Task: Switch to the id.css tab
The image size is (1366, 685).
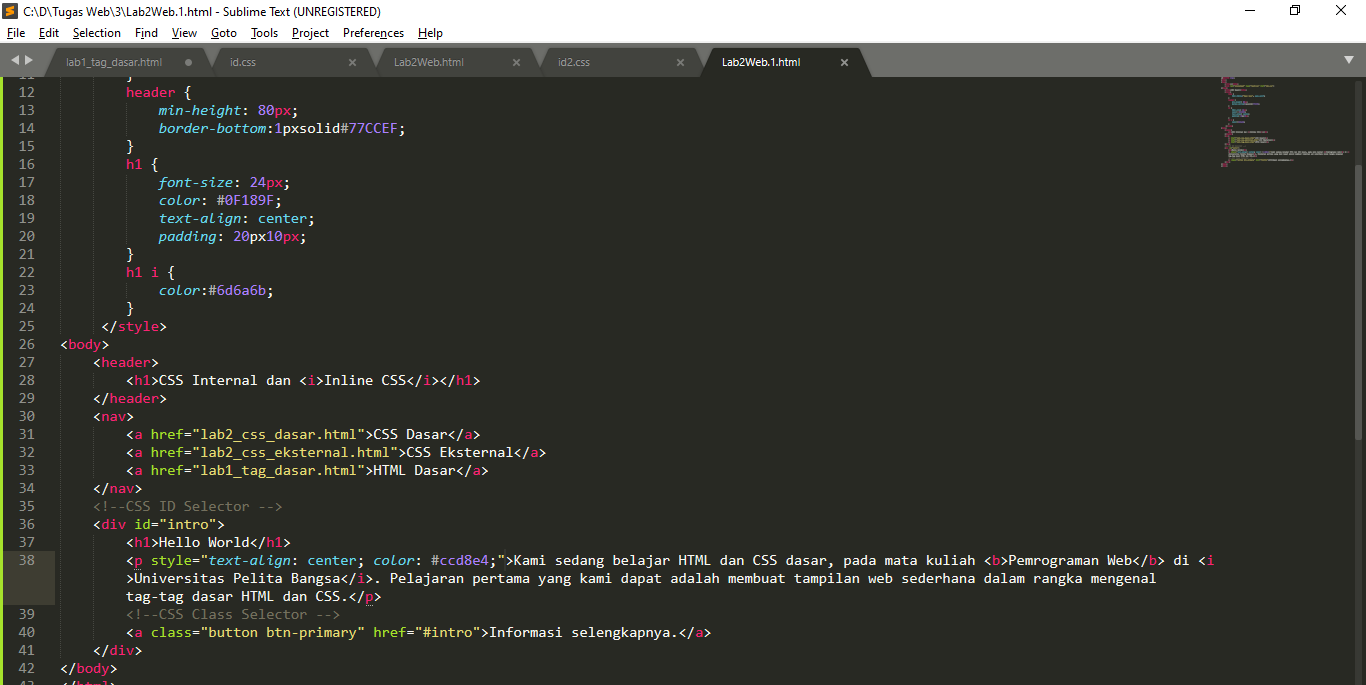Action: pos(243,62)
